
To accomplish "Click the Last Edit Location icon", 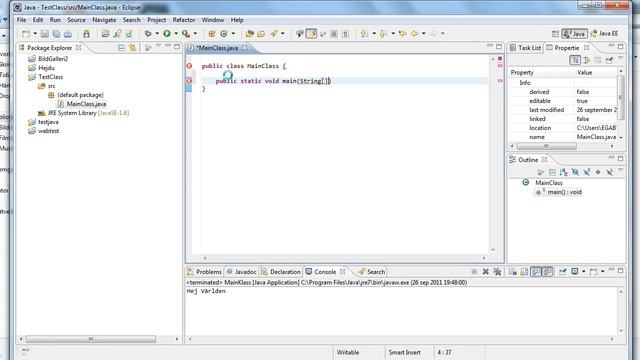I will 403,34.
